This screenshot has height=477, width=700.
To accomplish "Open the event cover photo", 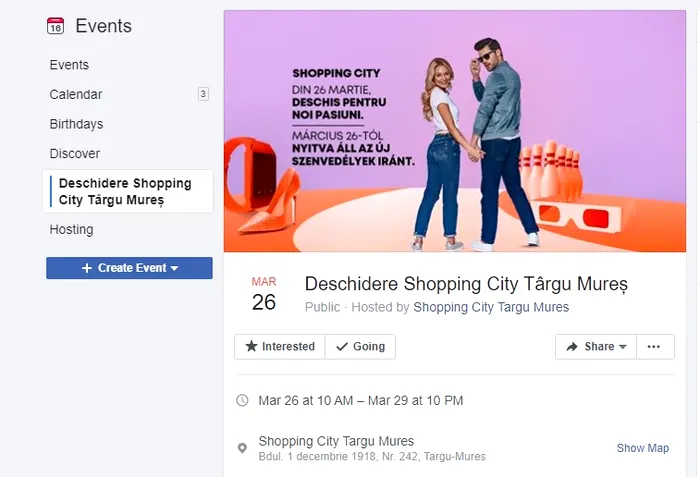I will coord(455,131).
